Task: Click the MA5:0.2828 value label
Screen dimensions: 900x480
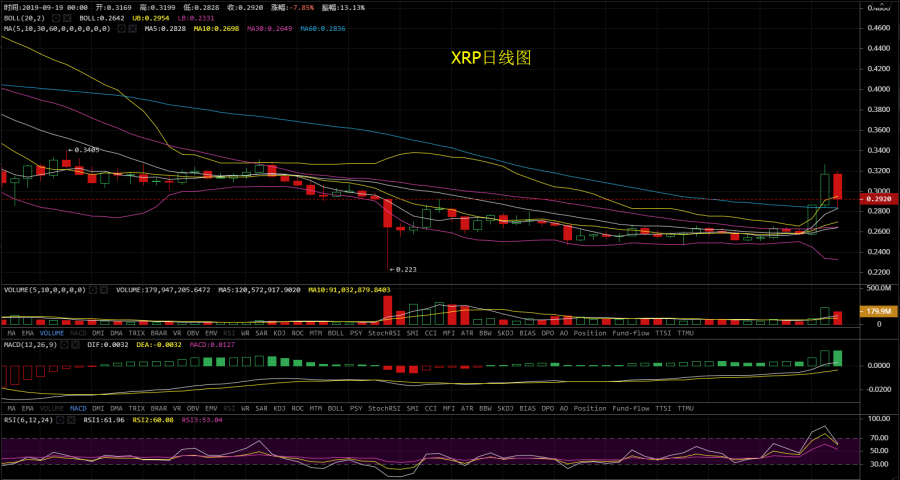Action: 165,28
